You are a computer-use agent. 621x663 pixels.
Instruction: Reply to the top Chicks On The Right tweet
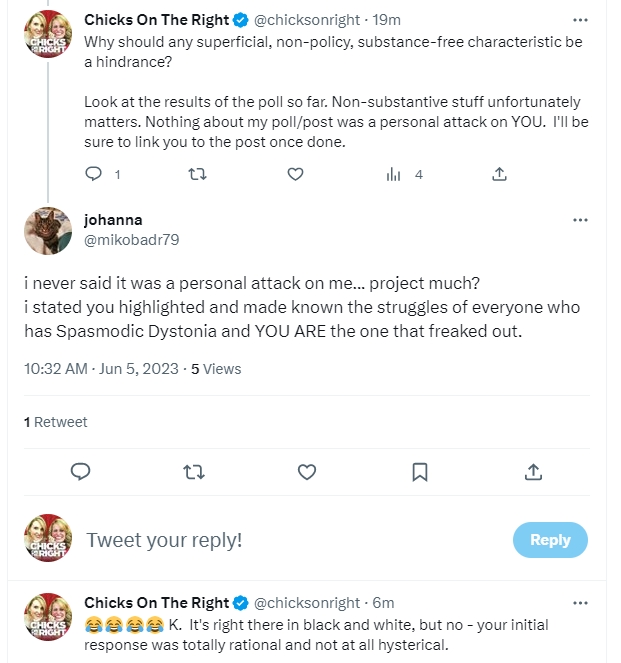coord(94,174)
